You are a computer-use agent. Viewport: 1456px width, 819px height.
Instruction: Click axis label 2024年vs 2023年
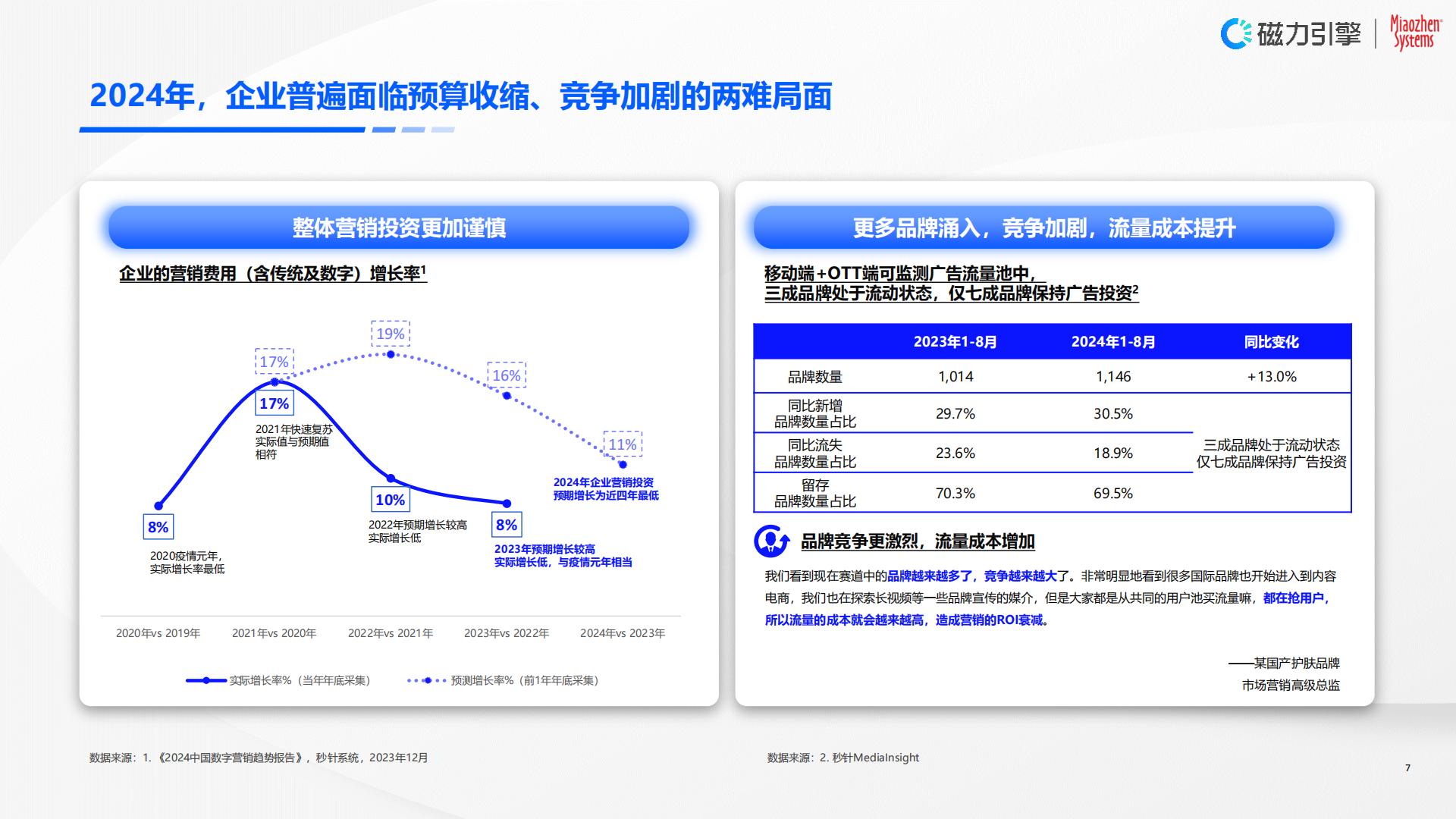pos(623,633)
